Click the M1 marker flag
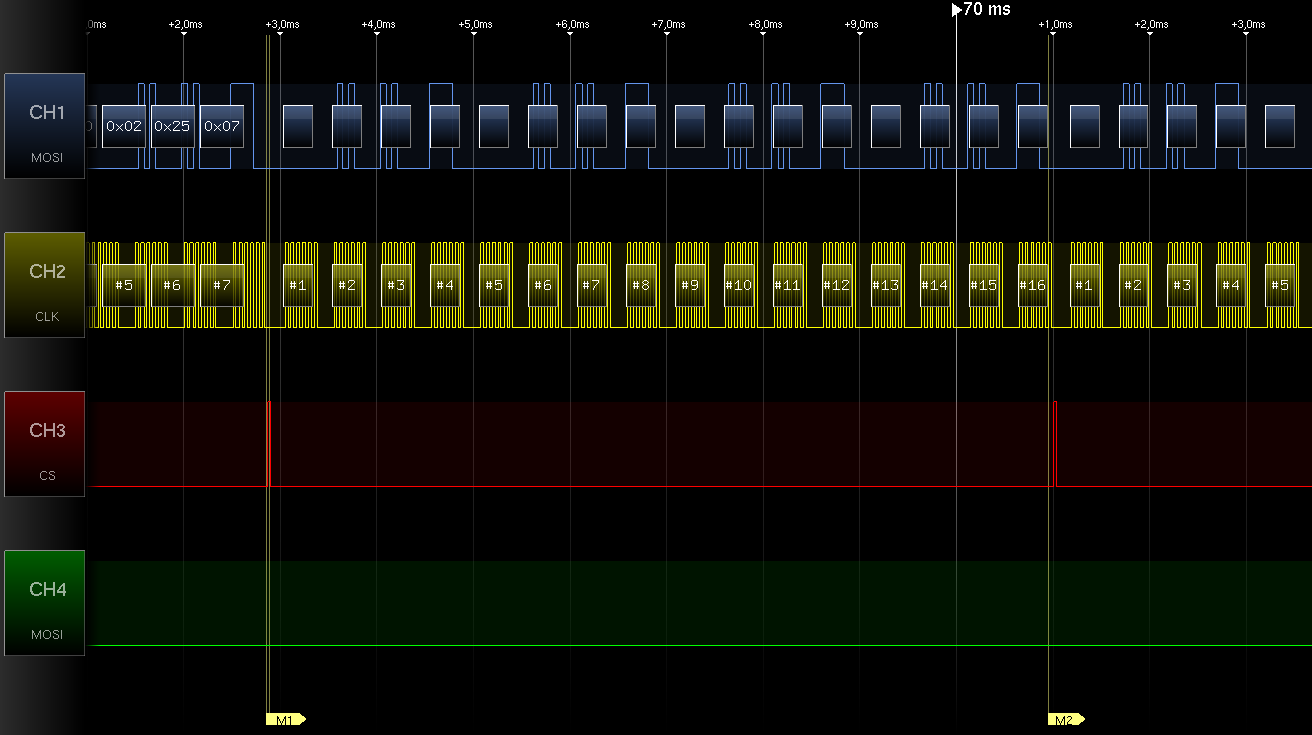1312x735 pixels. click(x=284, y=719)
